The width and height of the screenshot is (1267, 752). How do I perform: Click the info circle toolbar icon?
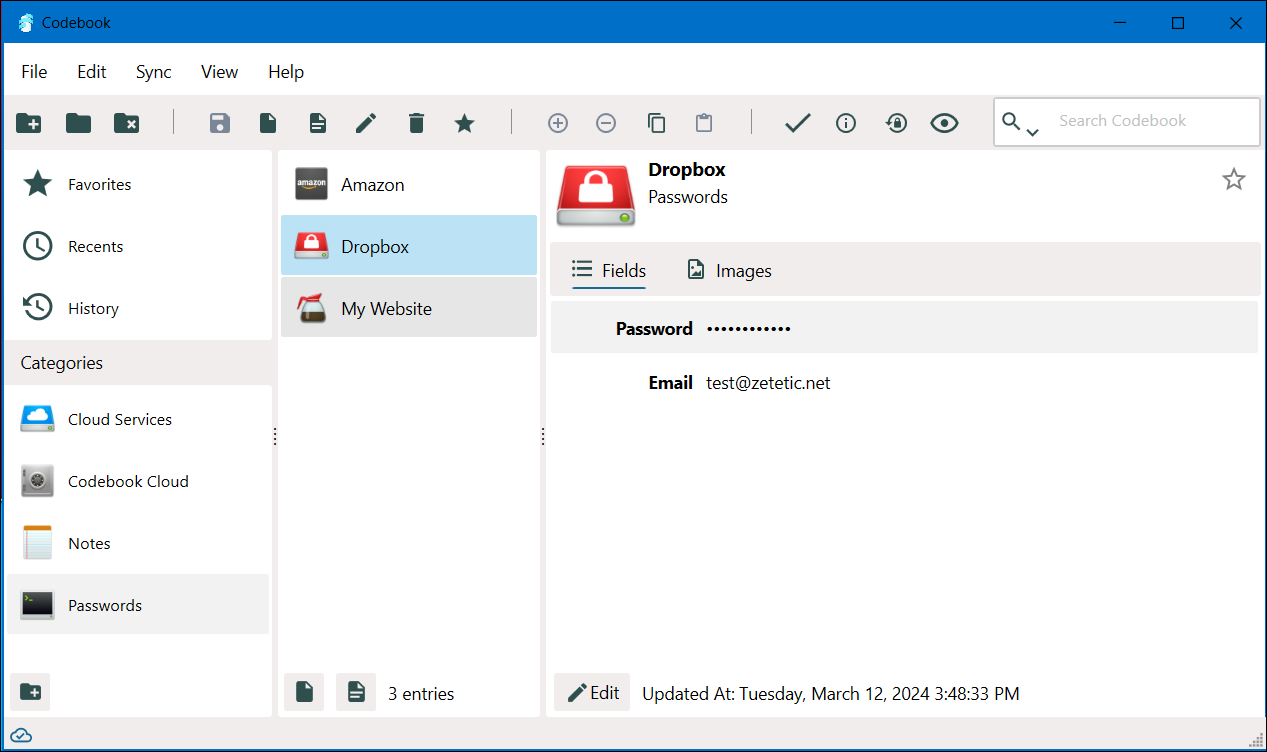click(846, 123)
